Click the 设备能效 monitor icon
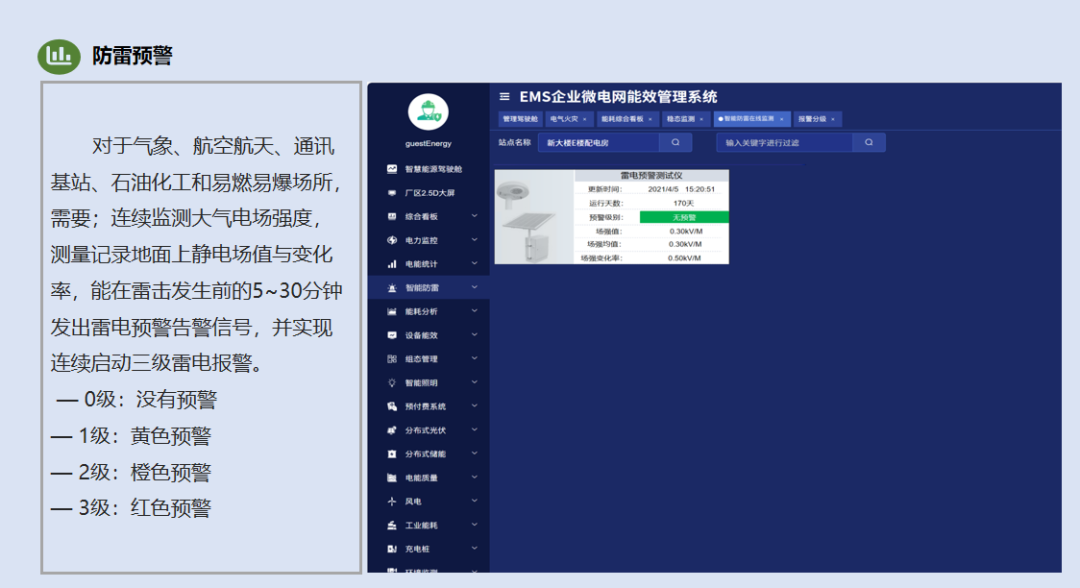1080x588 pixels. (392, 335)
